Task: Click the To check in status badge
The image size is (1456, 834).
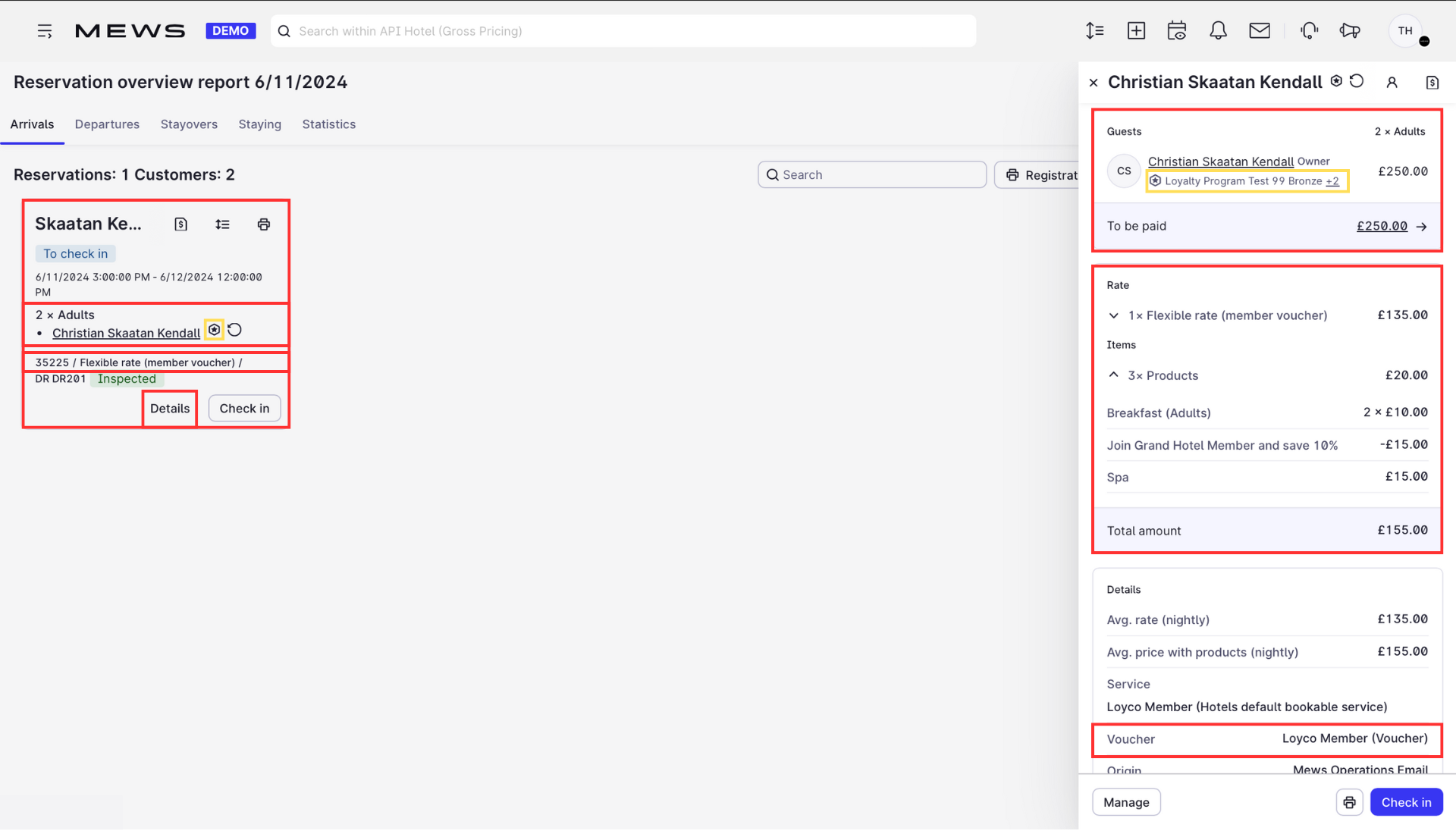Action: click(75, 254)
